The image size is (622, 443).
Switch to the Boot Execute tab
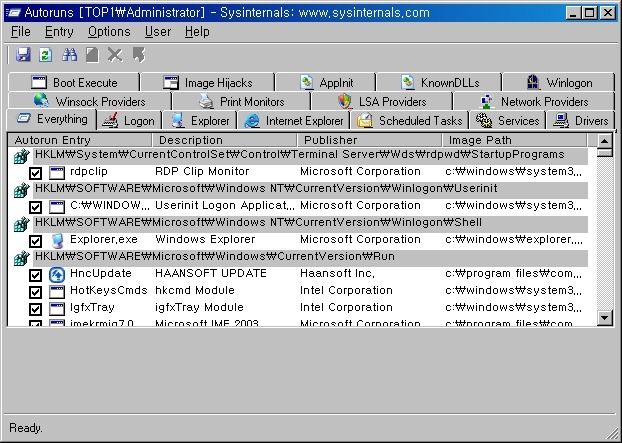click(x=74, y=82)
